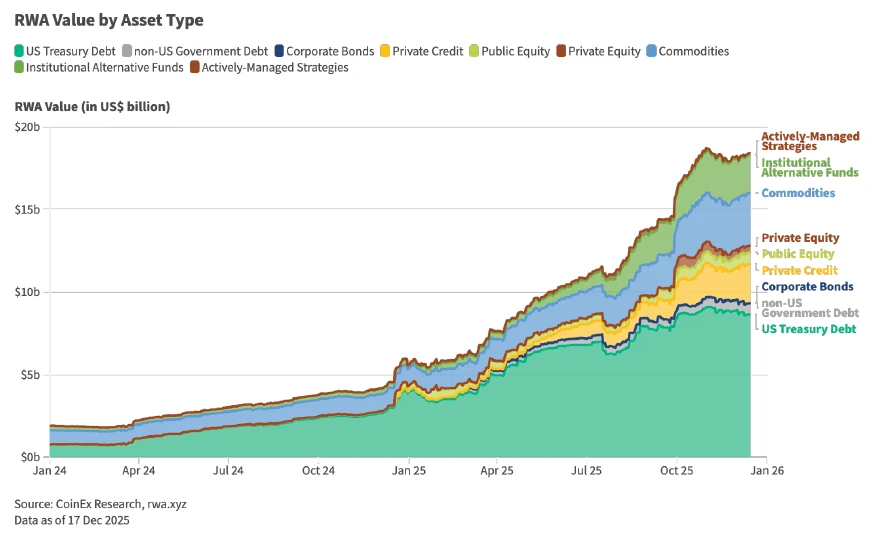The height and width of the screenshot is (546, 874).
Task: Click the Commodities series label beside the chart
Action: click(x=798, y=193)
